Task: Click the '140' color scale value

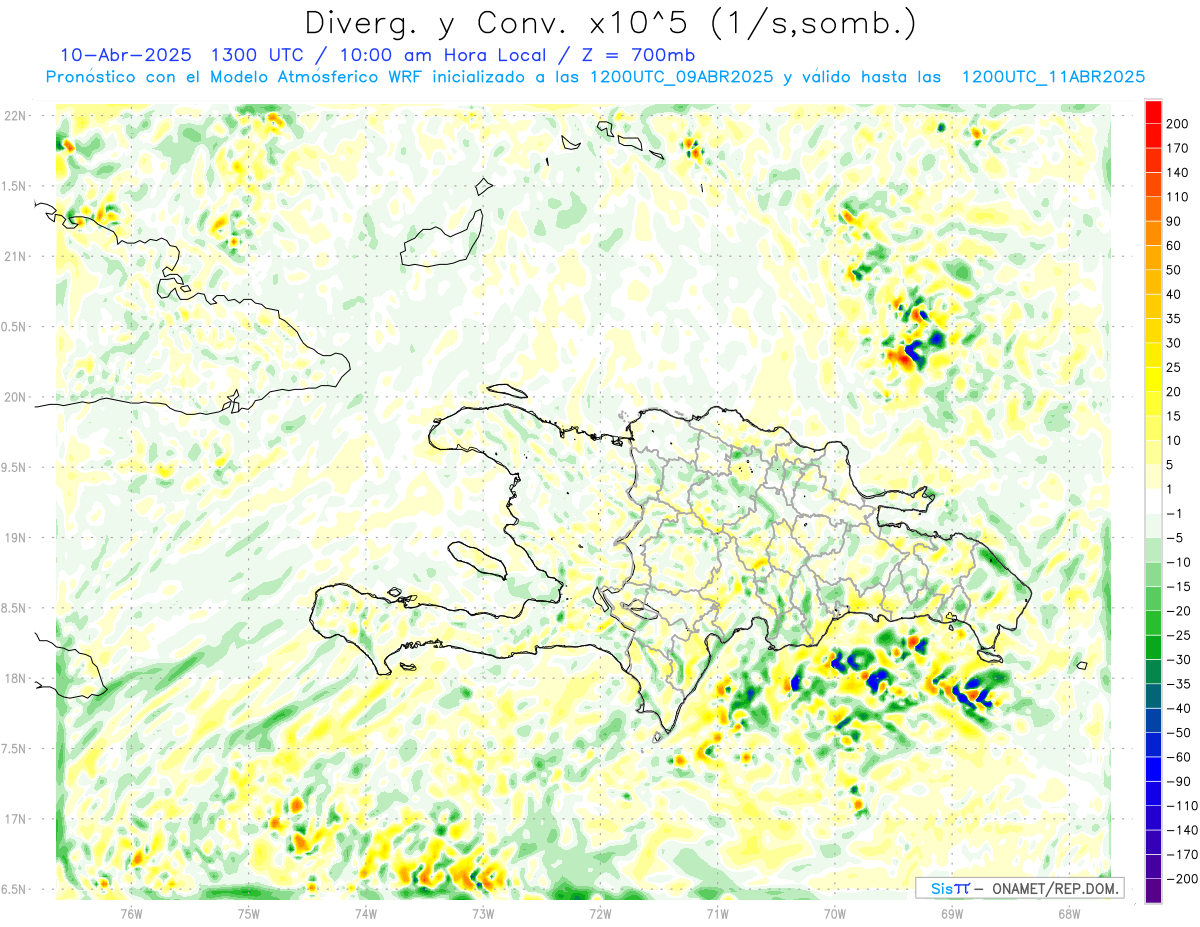Action: (1179, 173)
